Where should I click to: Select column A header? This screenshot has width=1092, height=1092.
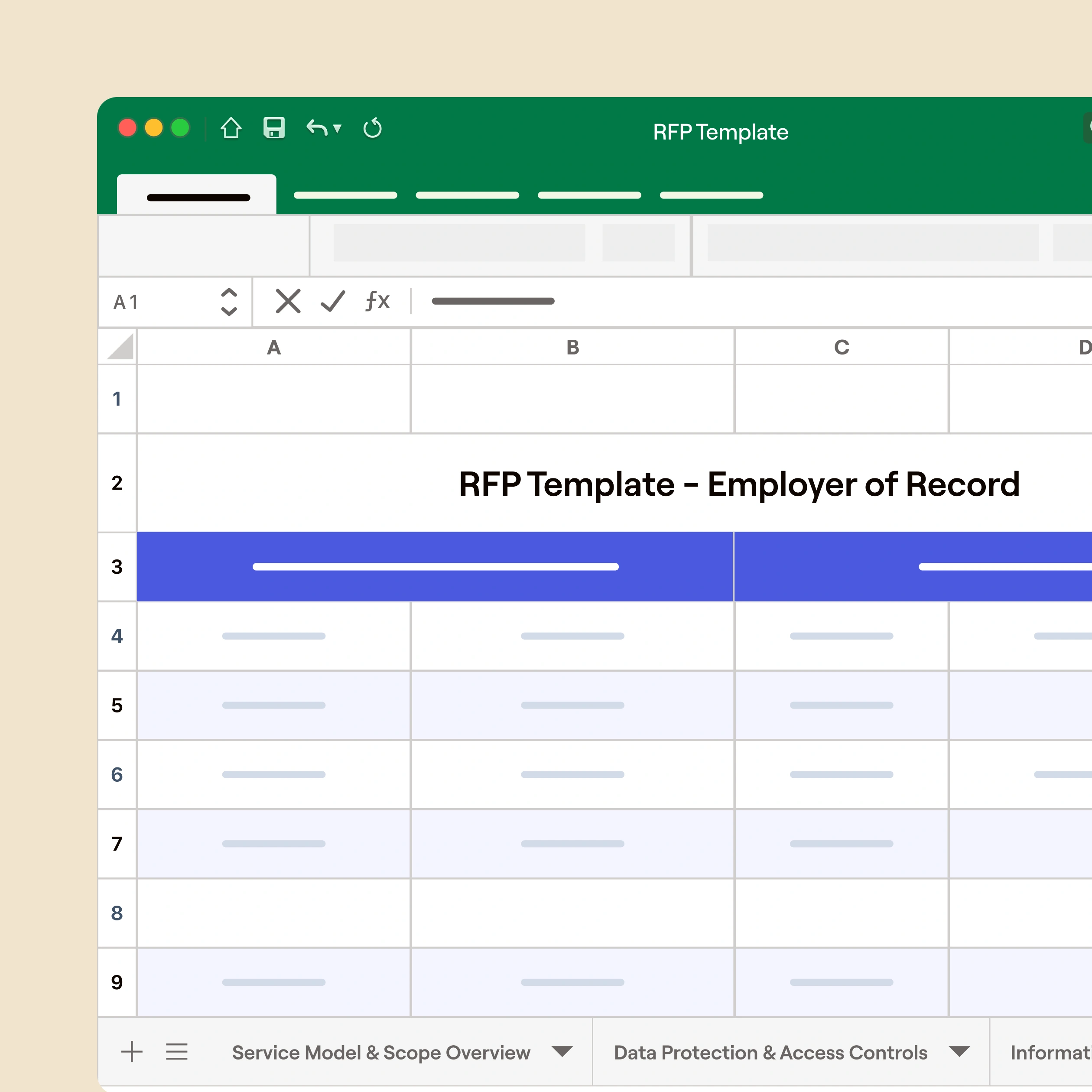tap(274, 347)
